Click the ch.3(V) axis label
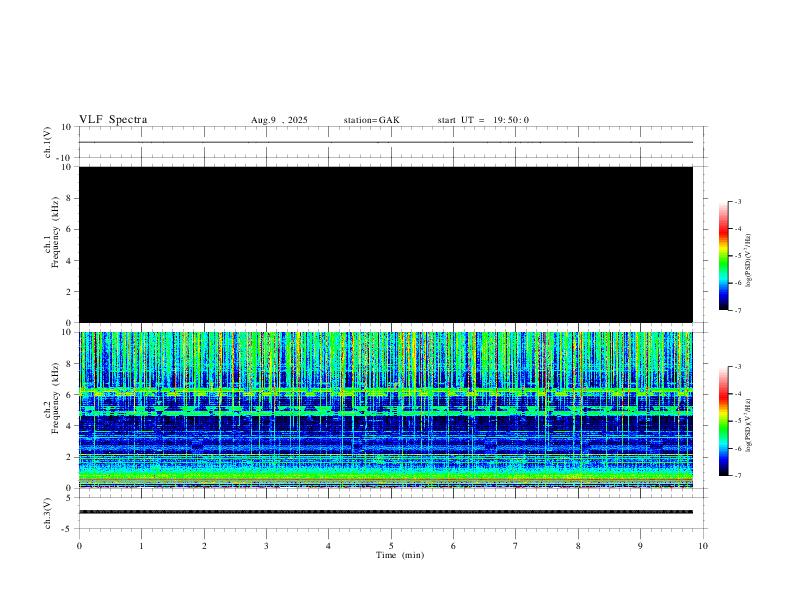This screenshot has width=792, height=612. point(47,512)
